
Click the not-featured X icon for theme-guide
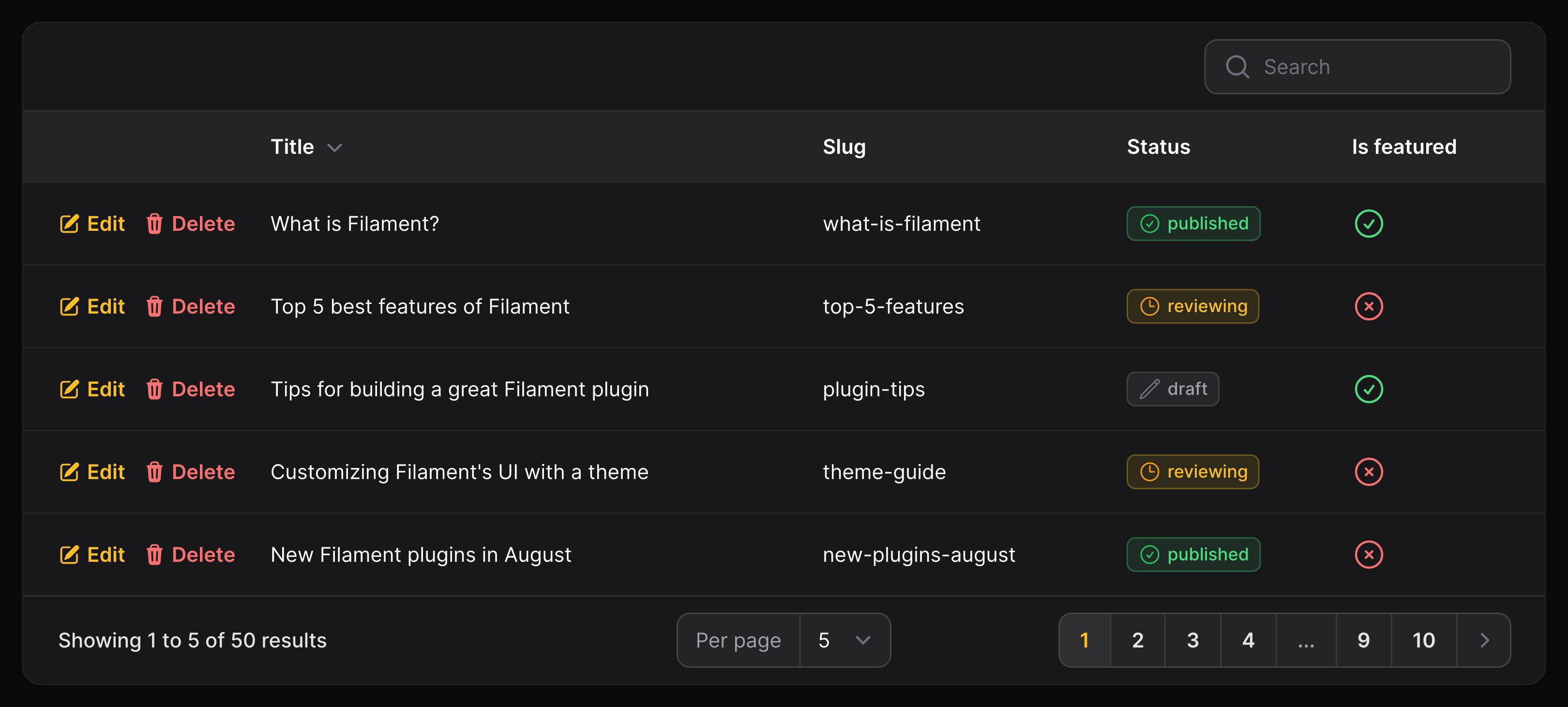pos(1368,471)
